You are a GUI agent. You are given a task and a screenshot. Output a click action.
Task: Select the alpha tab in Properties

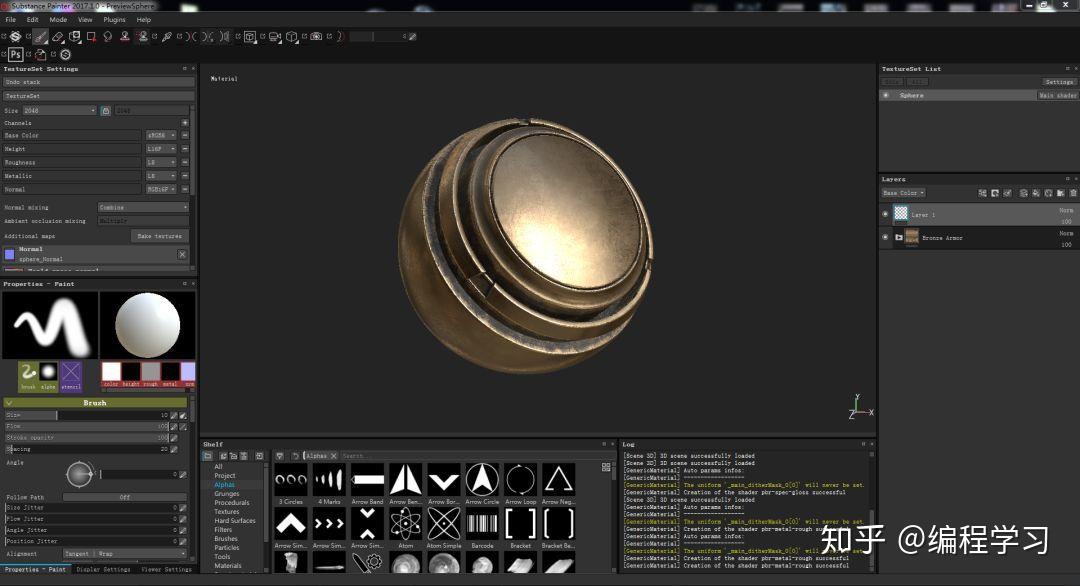click(48, 376)
